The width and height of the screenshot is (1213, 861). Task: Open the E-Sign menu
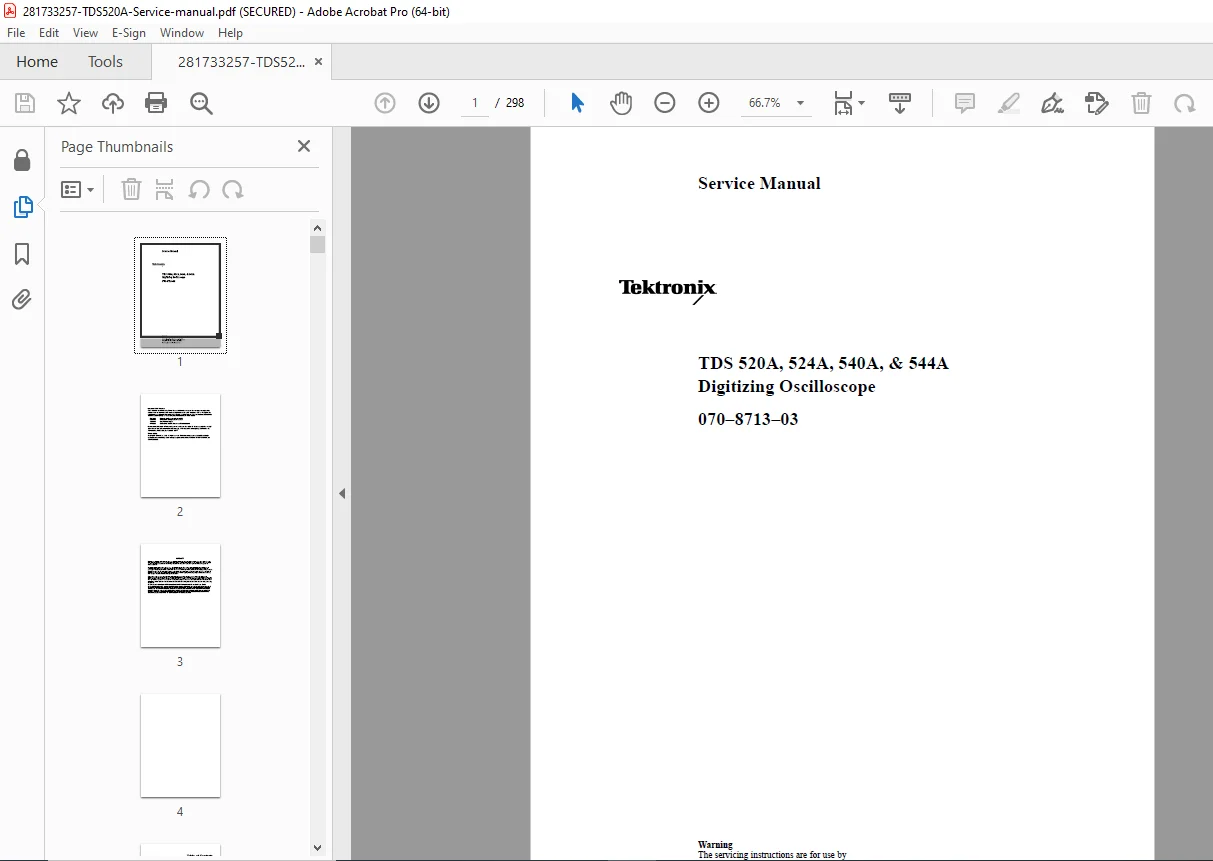(x=129, y=33)
